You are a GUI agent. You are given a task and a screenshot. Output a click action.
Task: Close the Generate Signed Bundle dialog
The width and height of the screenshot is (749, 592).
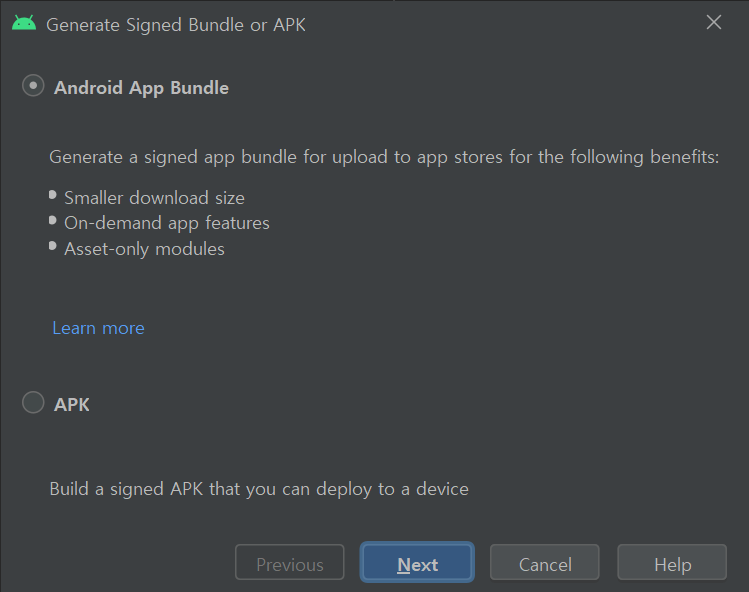tap(714, 22)
